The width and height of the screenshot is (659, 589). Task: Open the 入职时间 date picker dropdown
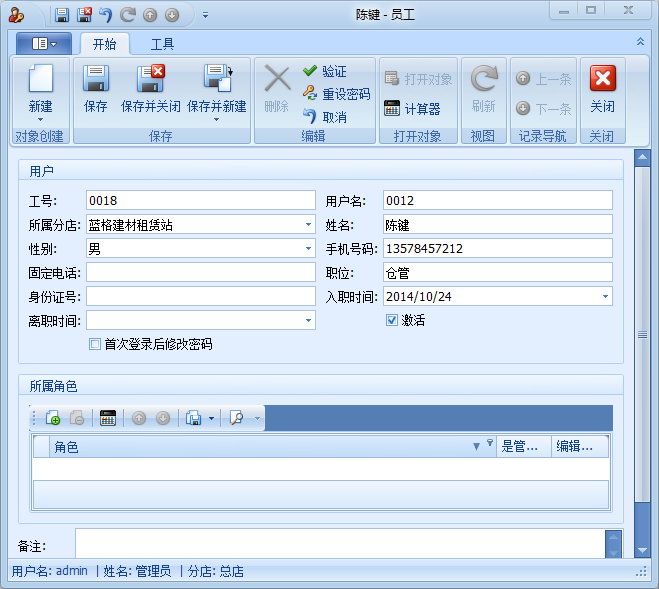click(605, 296)
